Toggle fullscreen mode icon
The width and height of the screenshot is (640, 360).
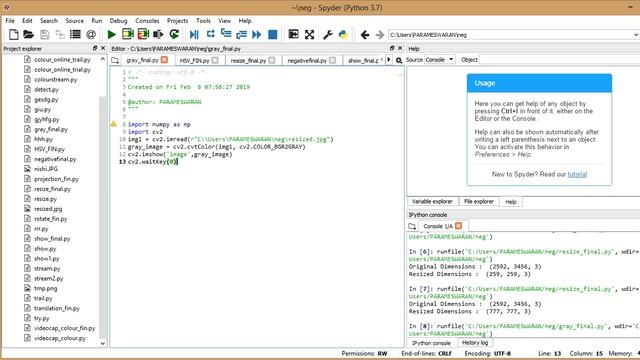pos(309,35)
